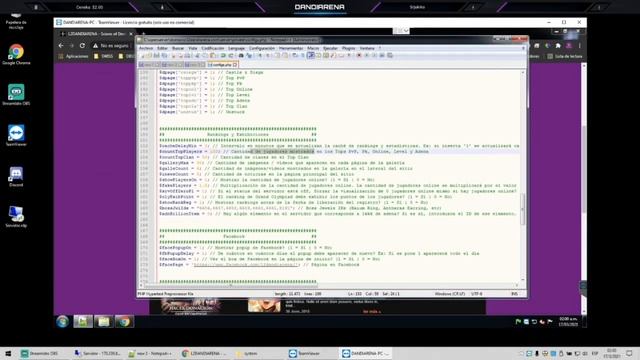Viewport: 640px width, 360px height.
Task: Click the Zoom In icon in Notepad++
Action: [x=260, y=56]
